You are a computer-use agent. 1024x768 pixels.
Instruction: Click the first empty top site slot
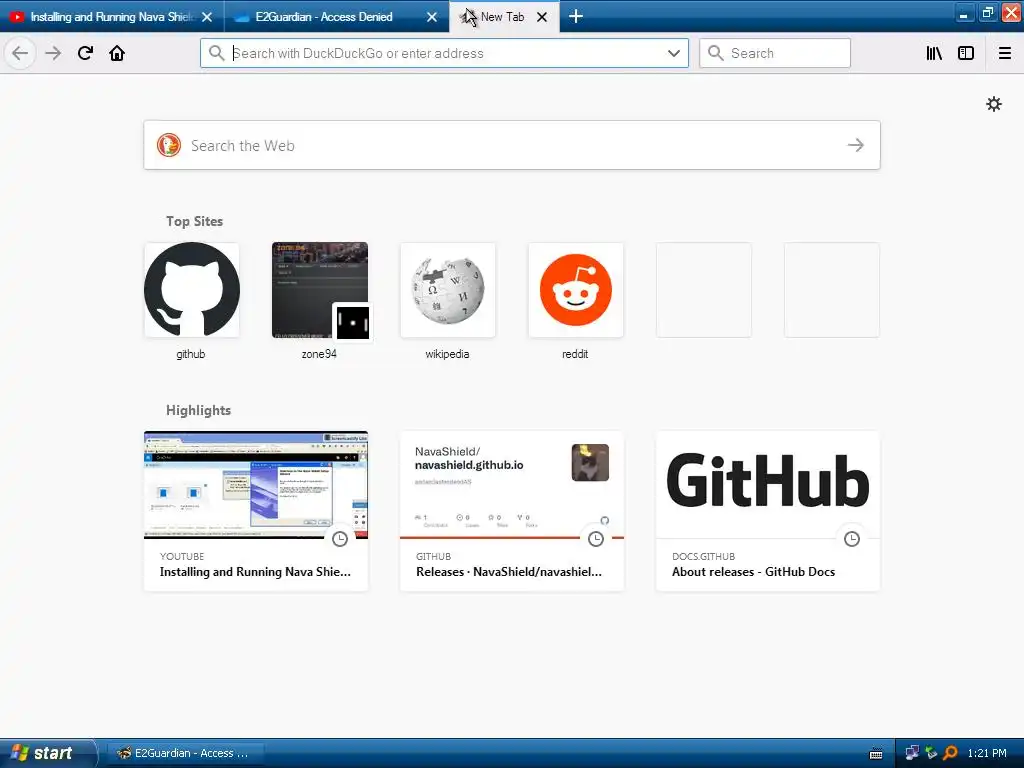[x=703, y=290]
